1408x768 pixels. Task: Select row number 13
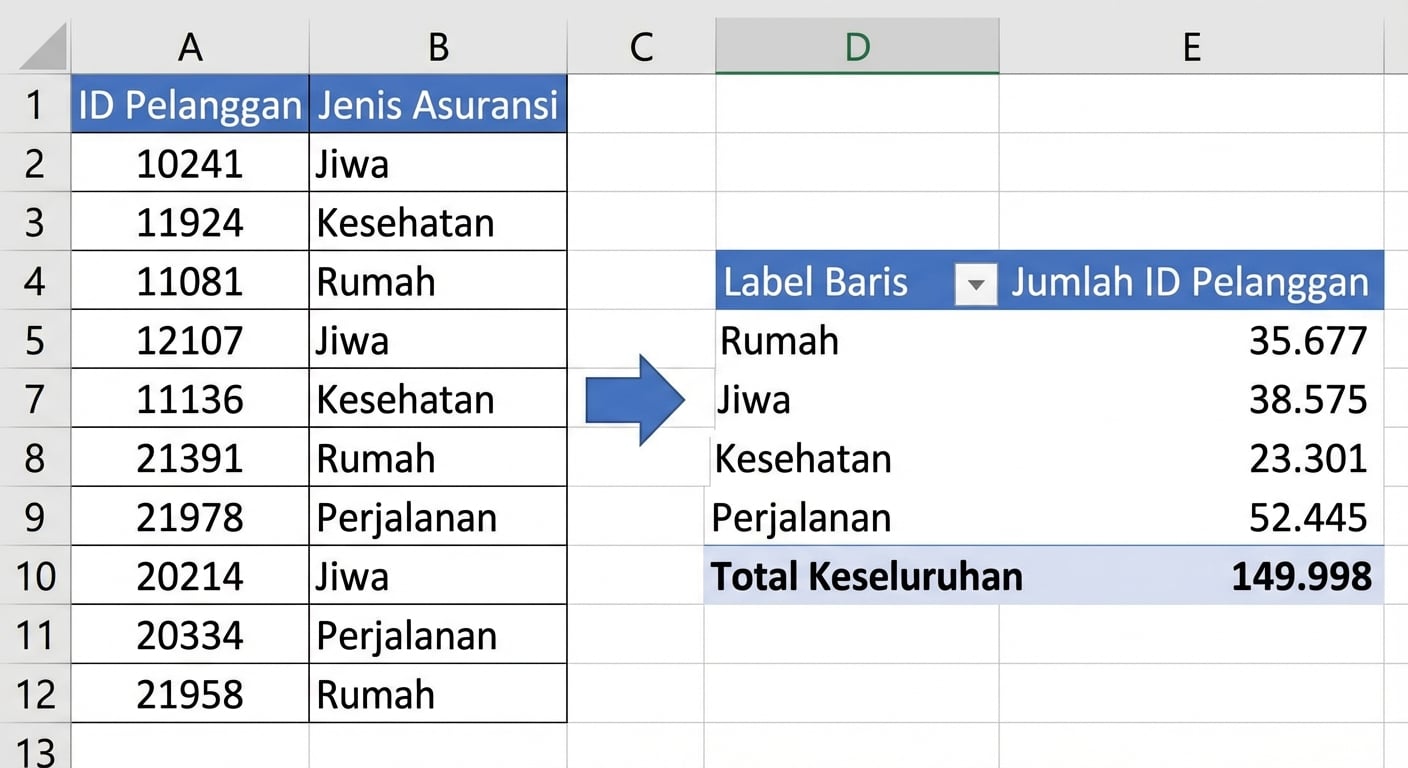35,748
